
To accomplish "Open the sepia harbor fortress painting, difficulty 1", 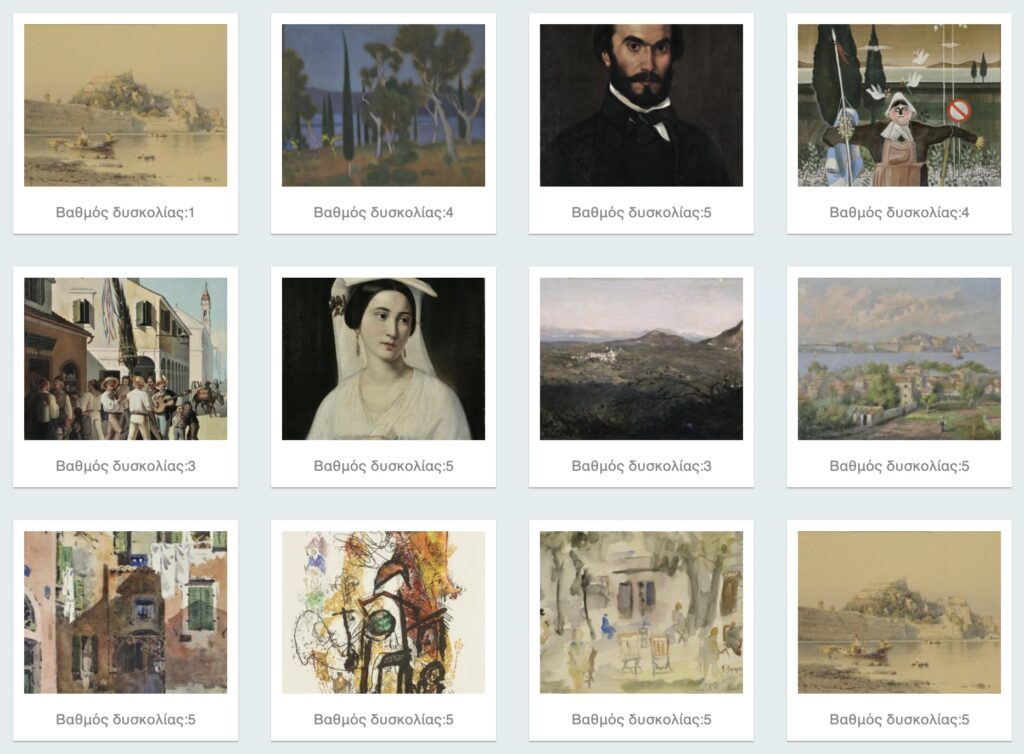I will pyautogui.click(x=125, y=105).
